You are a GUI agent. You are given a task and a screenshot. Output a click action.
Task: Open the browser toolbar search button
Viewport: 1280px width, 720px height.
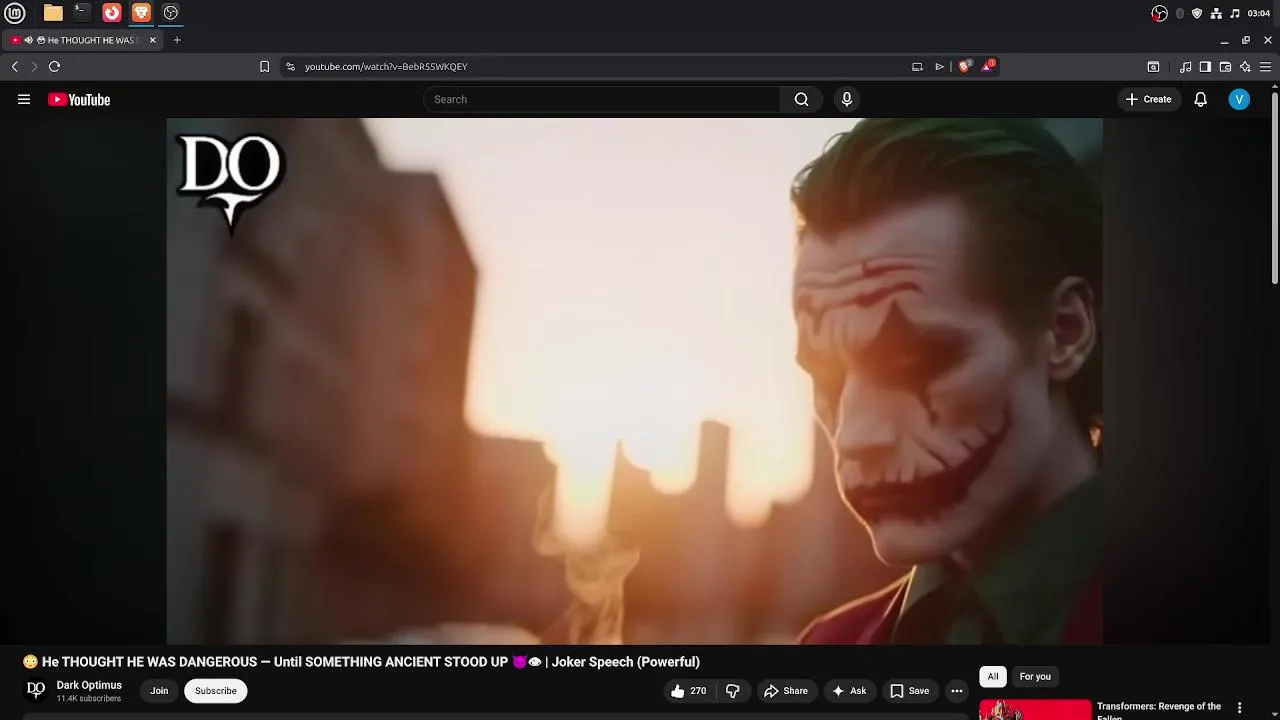click(x=1153, y=67)
